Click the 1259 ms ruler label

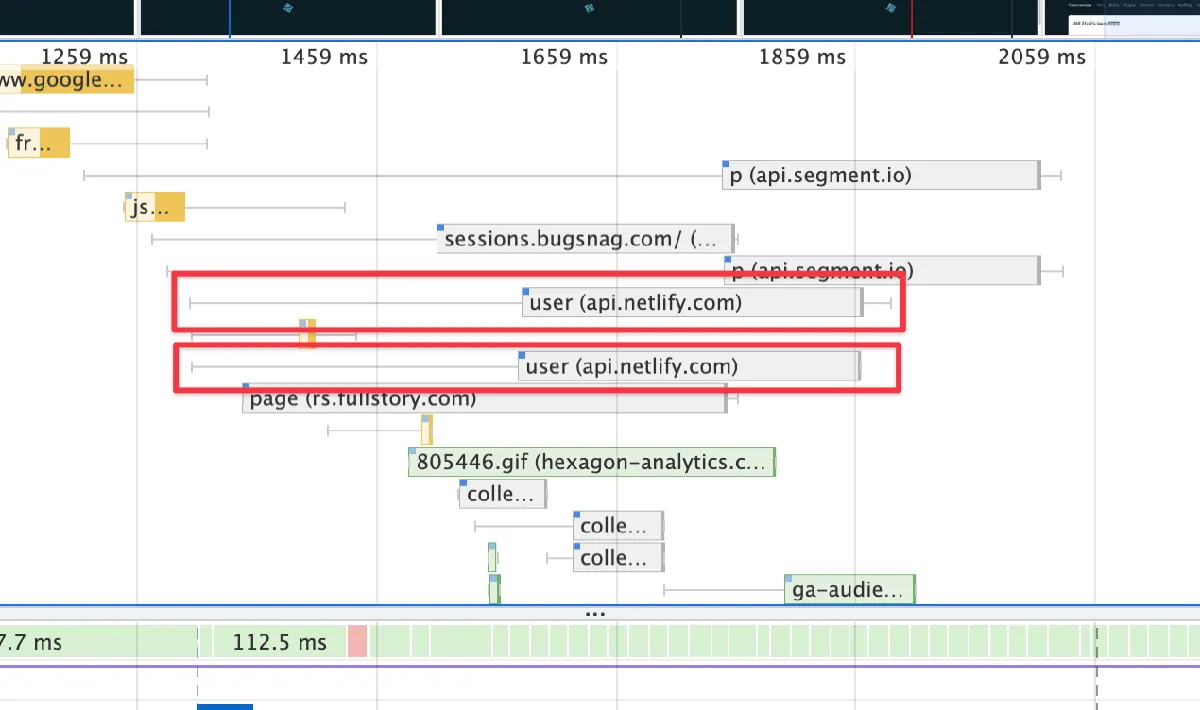84,57
